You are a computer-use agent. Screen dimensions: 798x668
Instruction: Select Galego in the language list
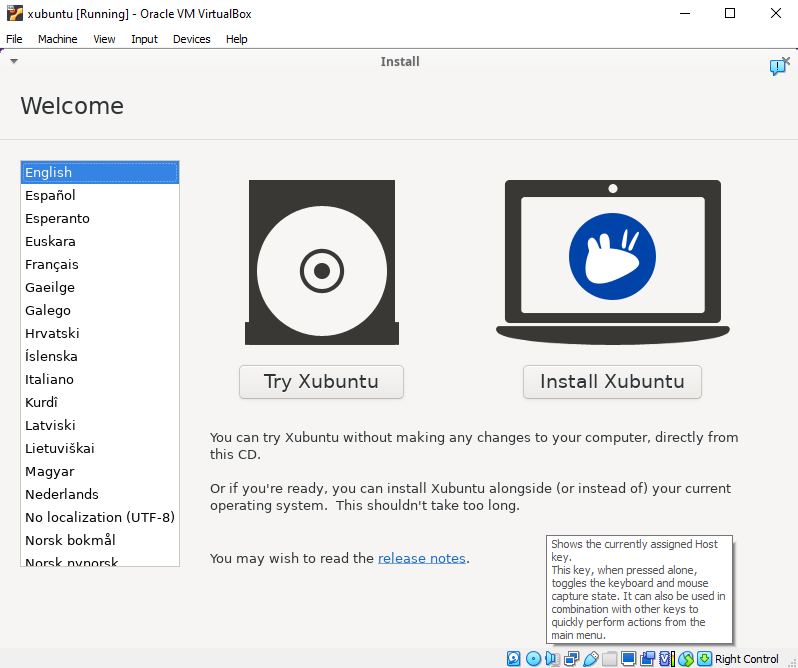[100, 310]
